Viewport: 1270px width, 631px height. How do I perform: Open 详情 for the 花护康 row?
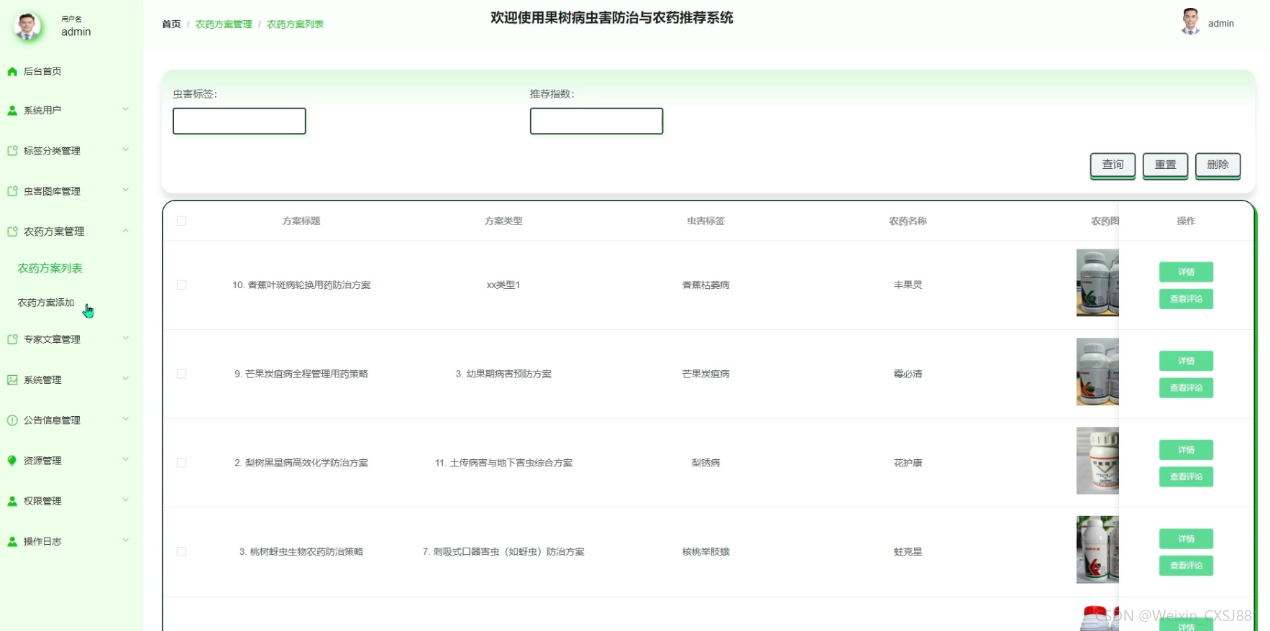(x=1186, y=450)
